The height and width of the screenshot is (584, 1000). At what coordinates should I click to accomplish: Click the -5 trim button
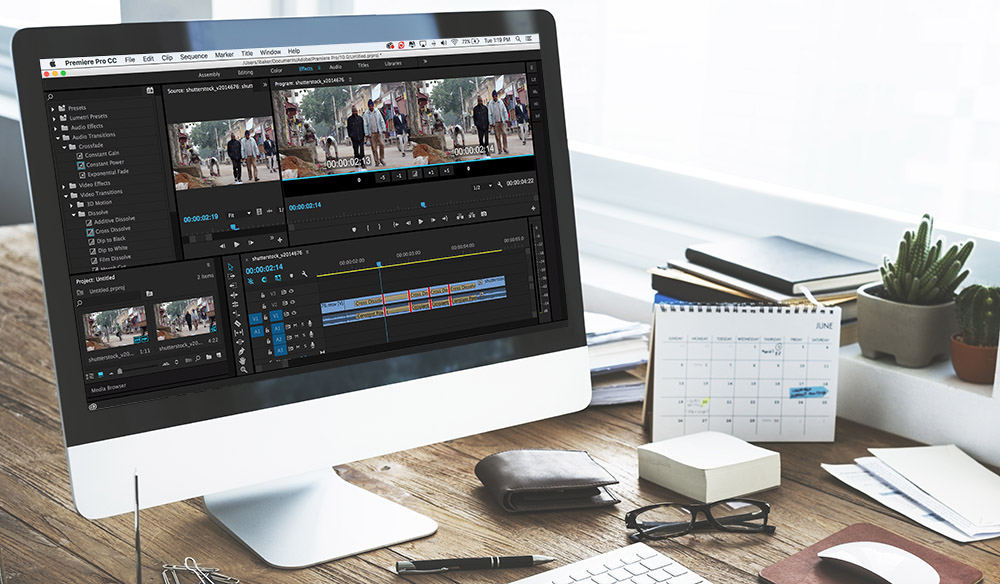[383, 178]
